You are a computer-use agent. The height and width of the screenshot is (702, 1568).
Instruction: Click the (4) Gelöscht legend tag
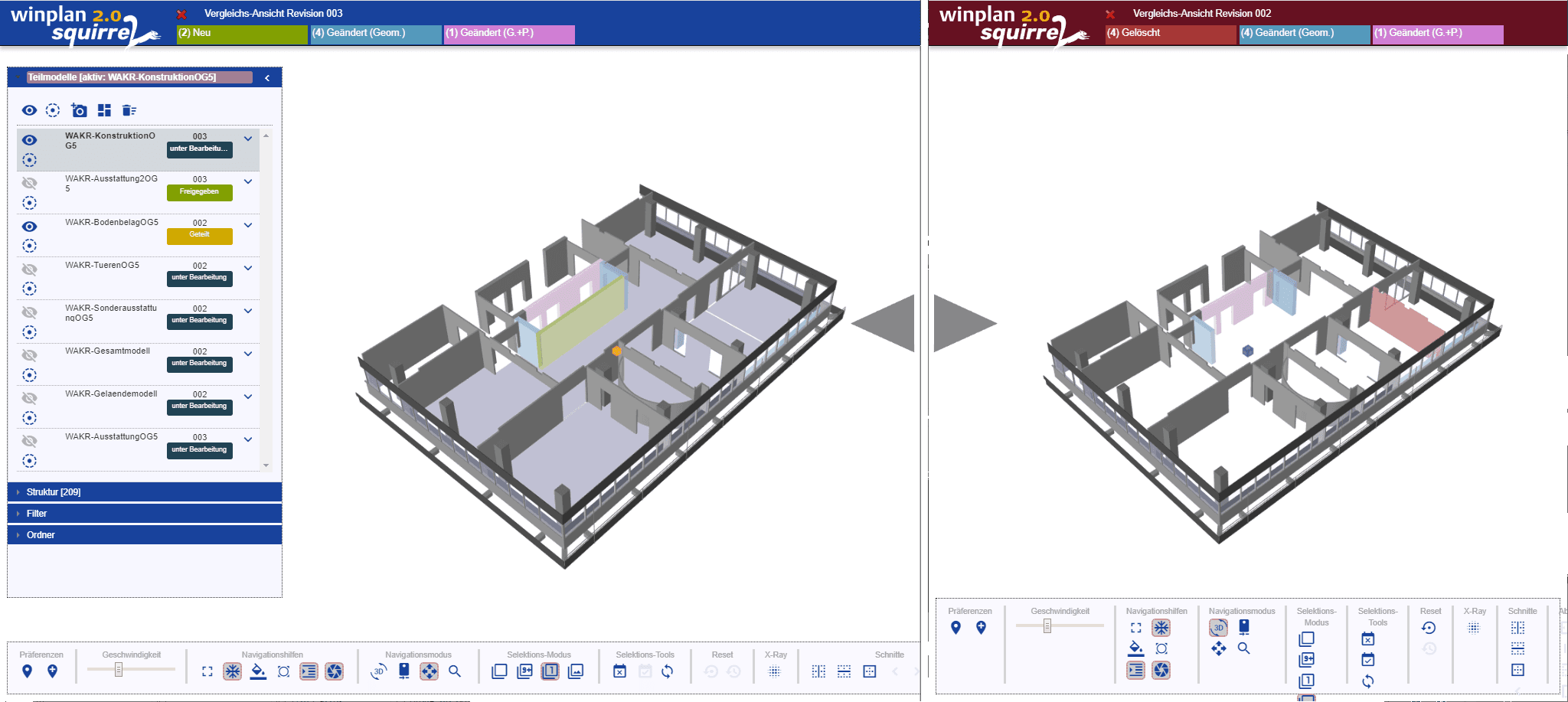point(1171,34)
